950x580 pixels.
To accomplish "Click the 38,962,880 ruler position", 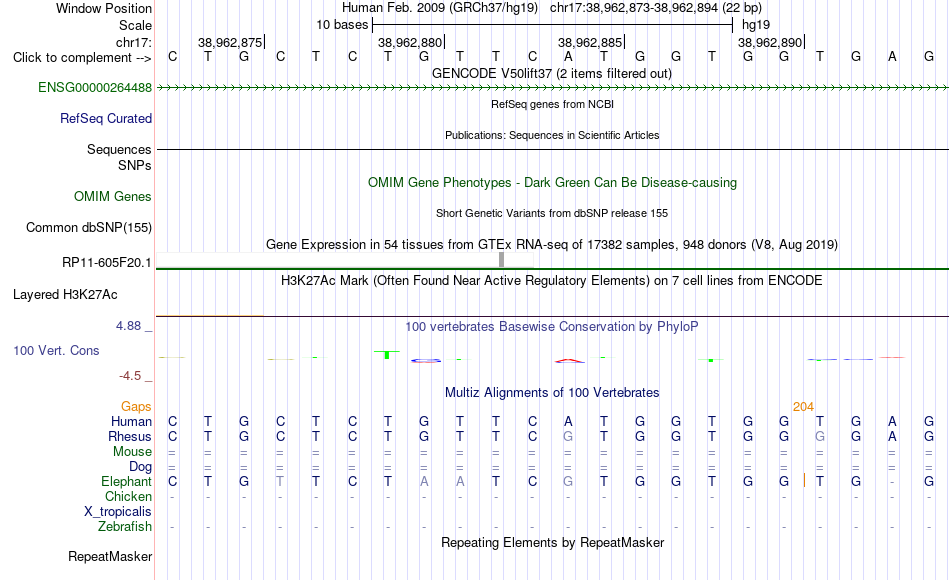I will [x=410, y=42].
